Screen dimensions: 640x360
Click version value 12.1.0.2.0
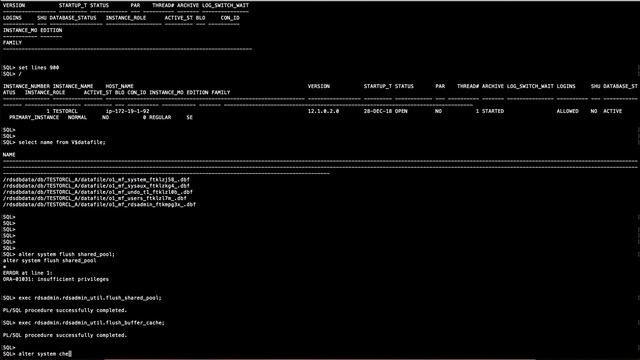(x=323, y=111)
